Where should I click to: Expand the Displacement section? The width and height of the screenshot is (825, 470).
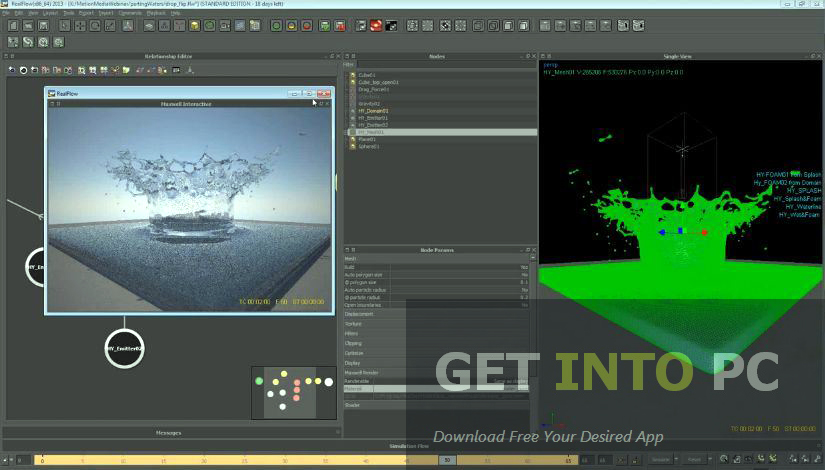point(436,314)
